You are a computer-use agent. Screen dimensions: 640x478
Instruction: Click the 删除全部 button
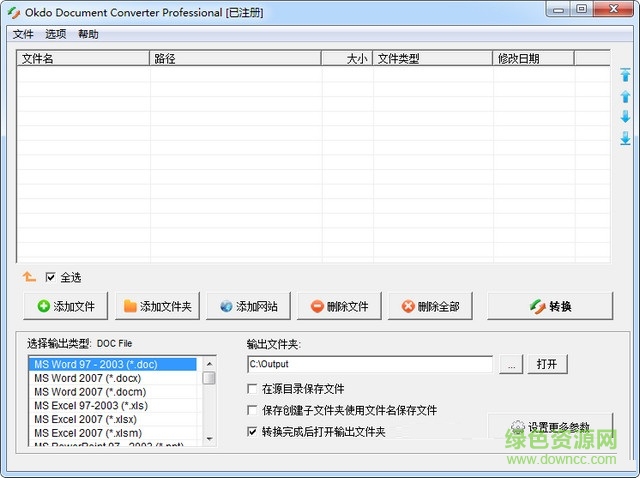pyautogui.click(x=430, y=306)
